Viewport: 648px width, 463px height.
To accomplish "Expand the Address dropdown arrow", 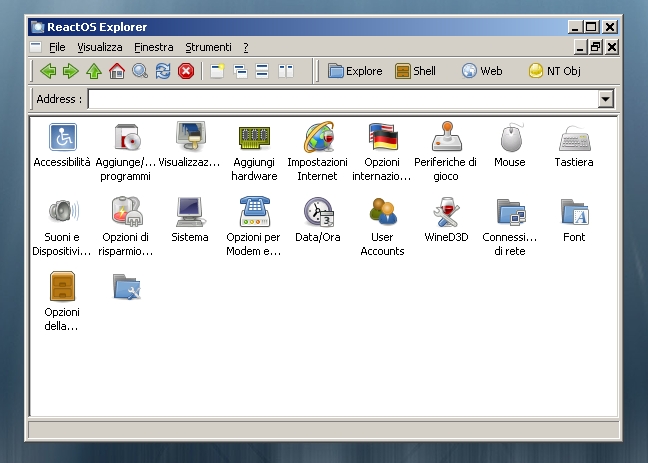I will pos(605,99).
